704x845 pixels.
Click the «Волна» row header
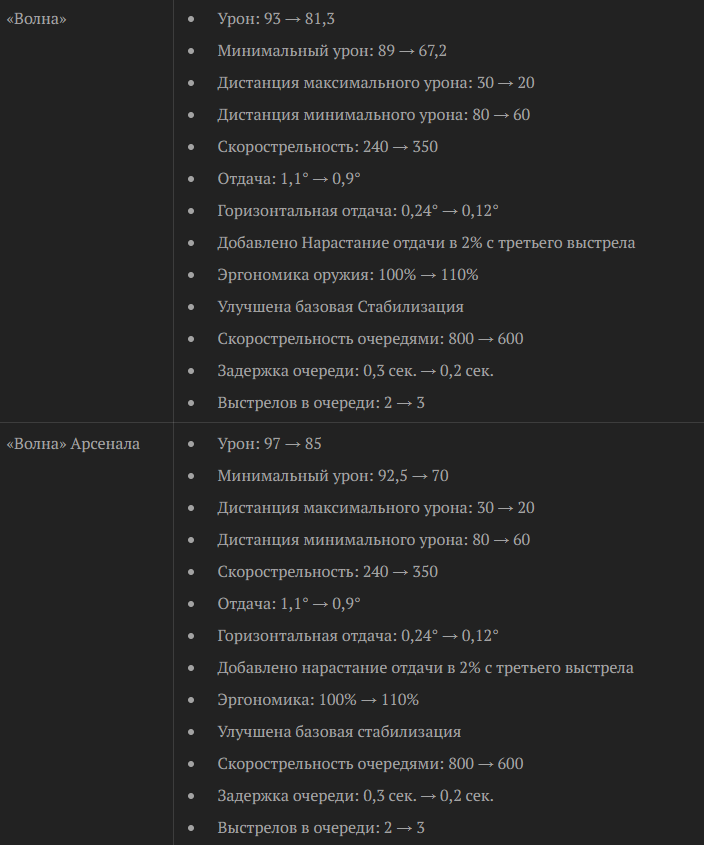click(x=37, y=19)
